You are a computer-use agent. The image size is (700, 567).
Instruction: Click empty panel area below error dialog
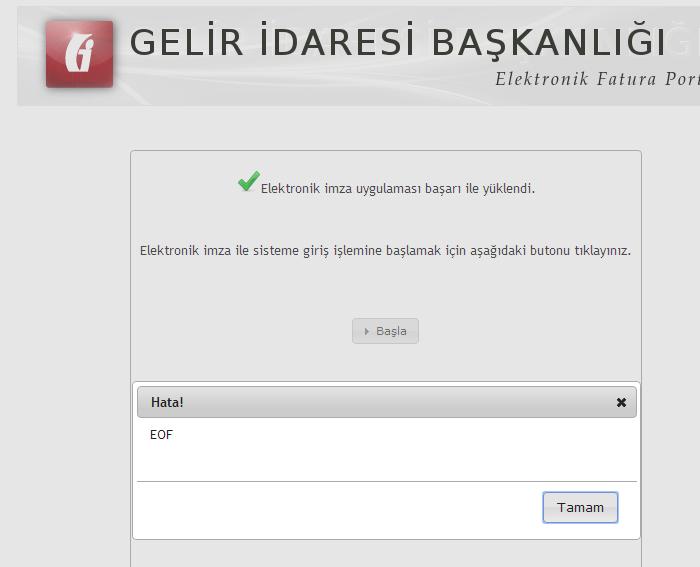[385, 553]
